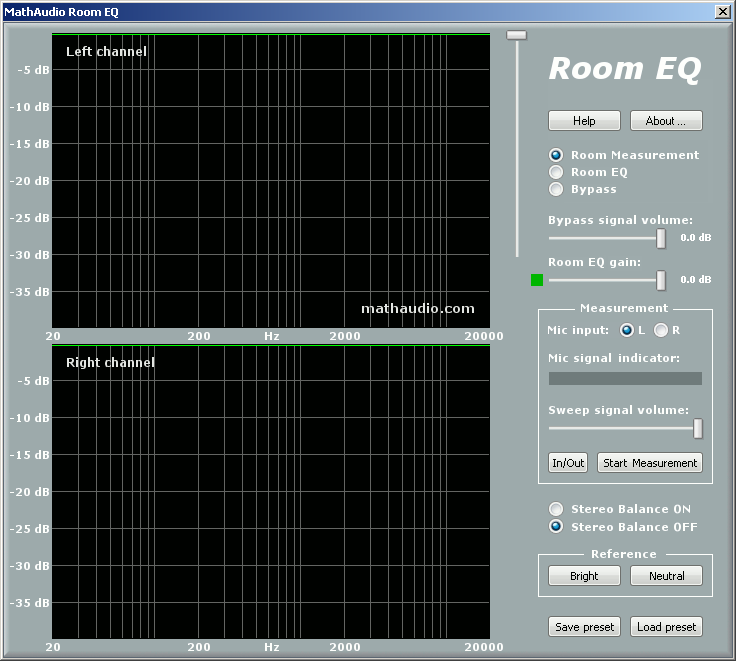Click the Room EQ gain 0.0 dB value
Image resolution: width=736 pixels, height=661 pixels.
[x=696, y=279]
